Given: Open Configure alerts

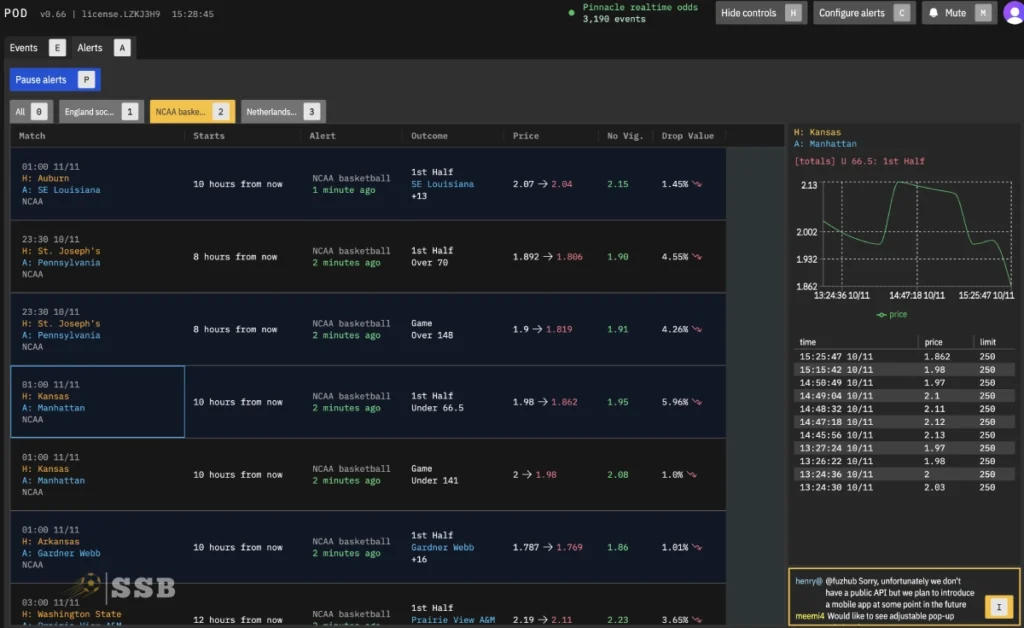Looking at the screenshot, I should (864, 13).
